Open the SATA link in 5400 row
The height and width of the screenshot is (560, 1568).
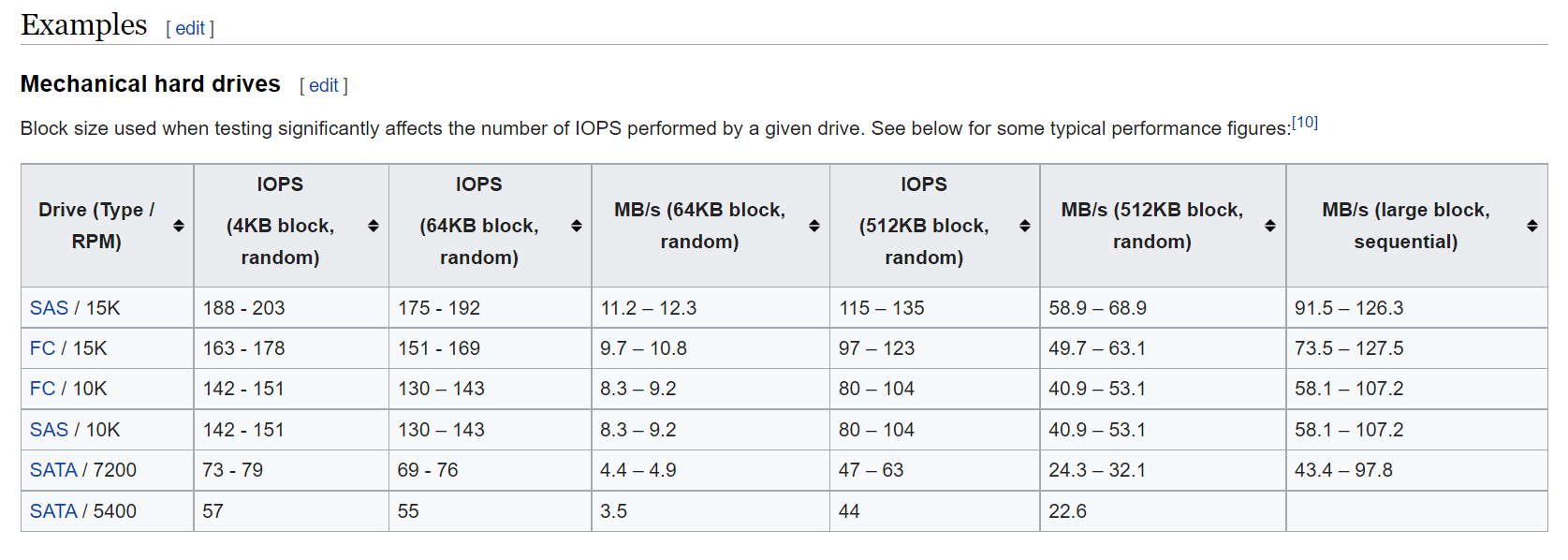click(x=53, y=511)
